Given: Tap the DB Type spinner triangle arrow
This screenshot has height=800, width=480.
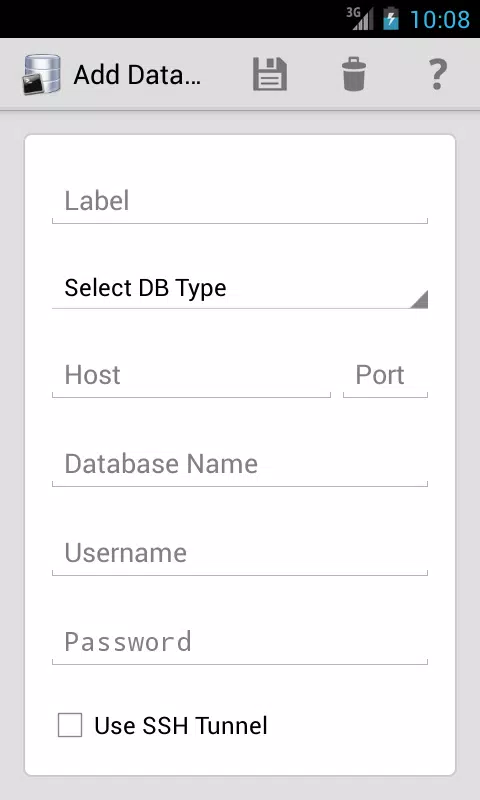Looking at the screenshot, I should [x=419, y=299].
